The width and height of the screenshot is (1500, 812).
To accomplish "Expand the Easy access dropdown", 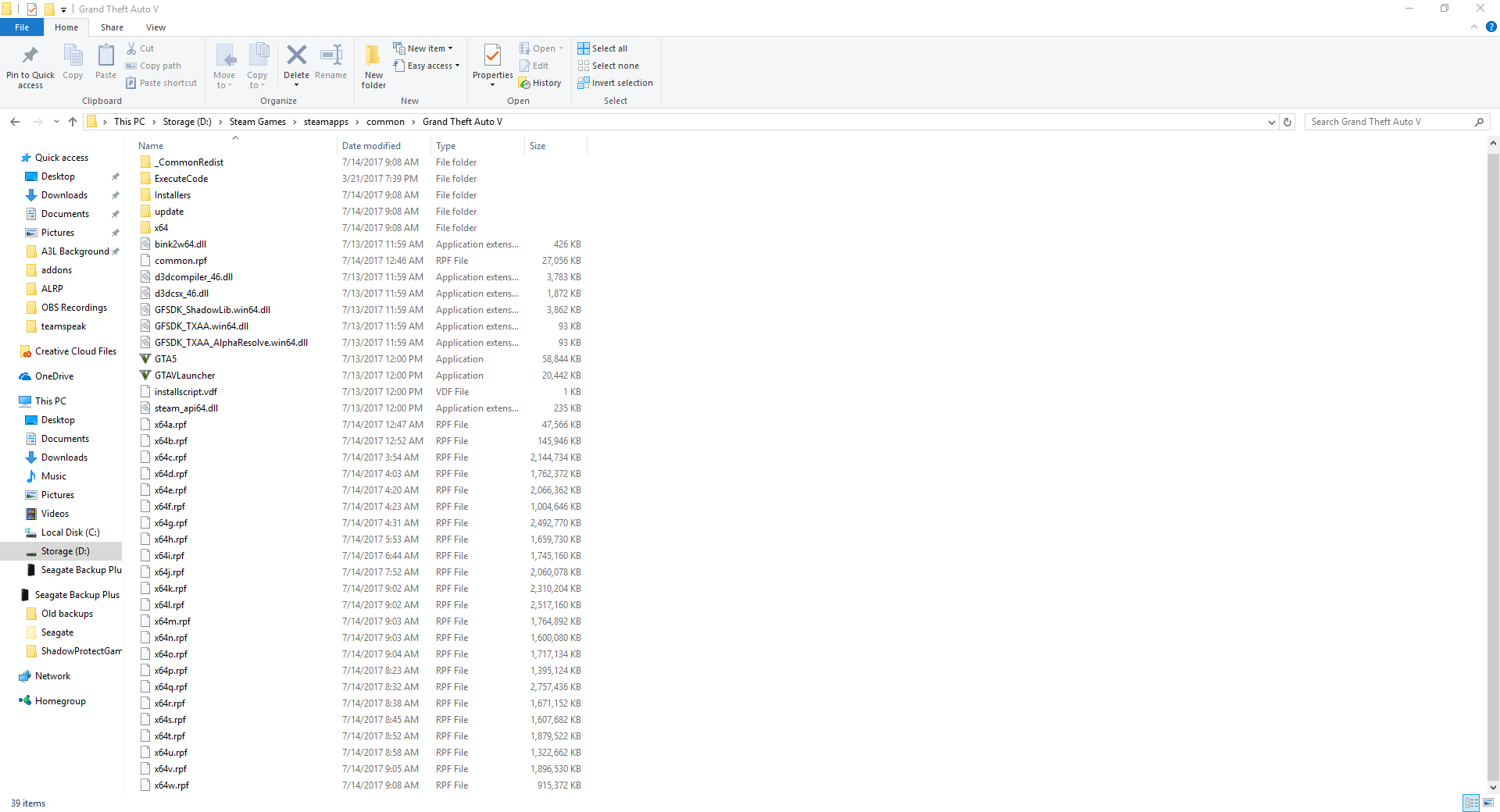I will (x=427, y=66).
